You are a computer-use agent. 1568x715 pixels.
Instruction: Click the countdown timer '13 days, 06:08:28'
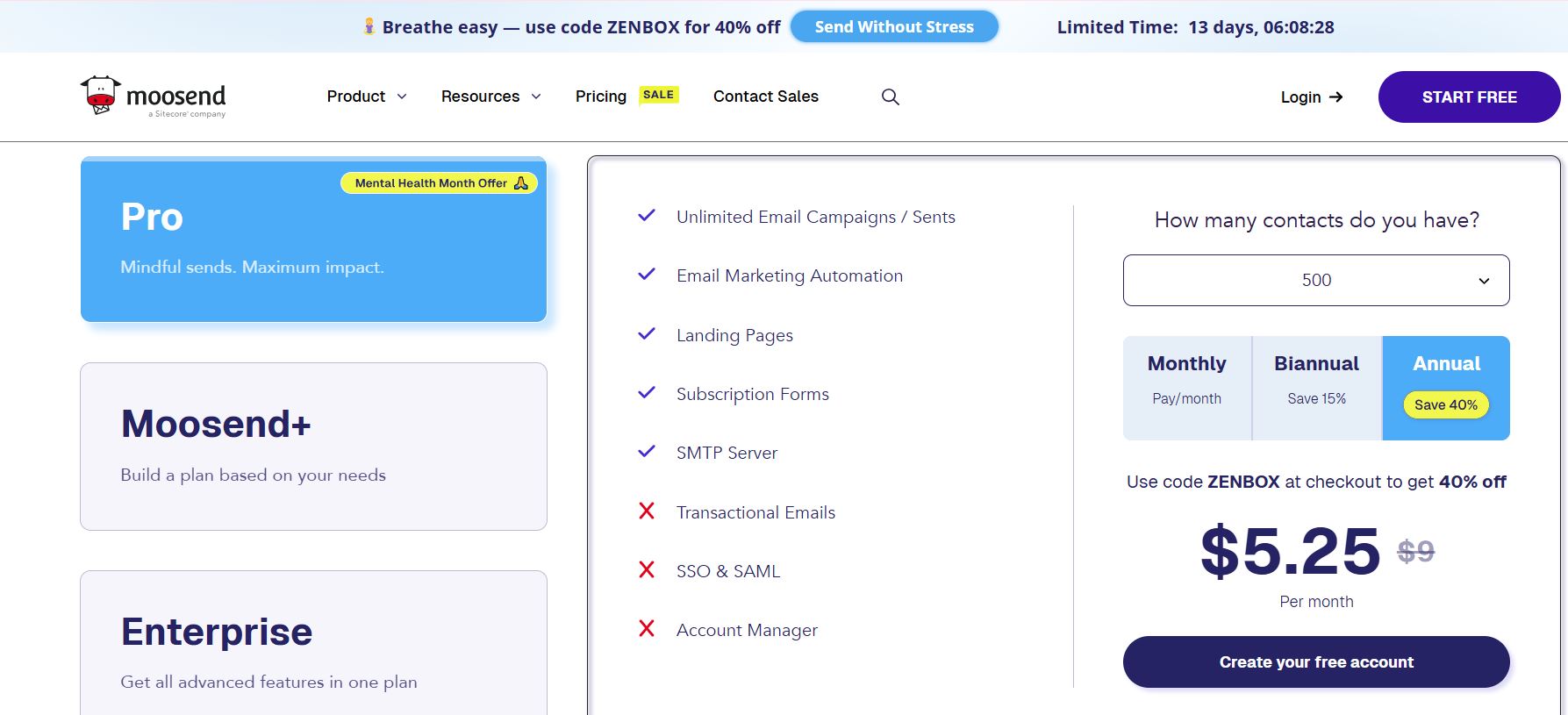[1261, 27]
